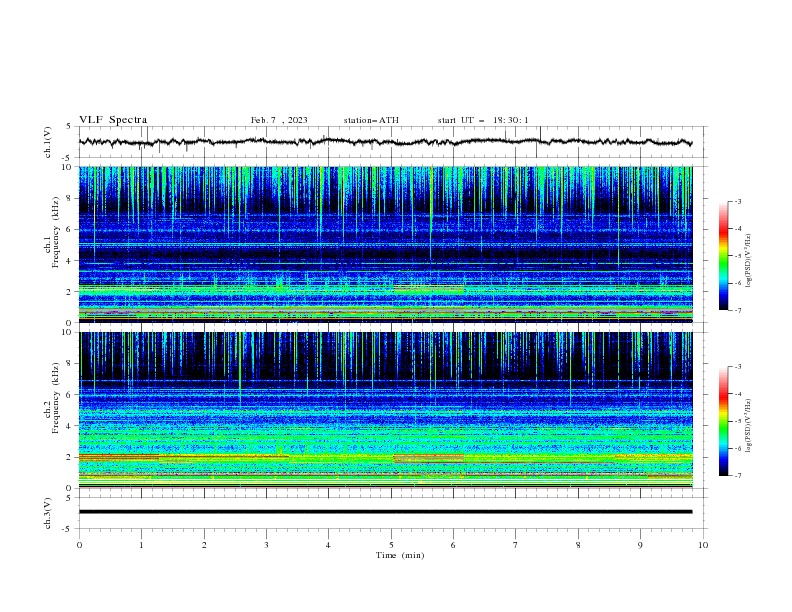Click the "10" kHz tick of ch.1 spectrogram

point(67,167)
